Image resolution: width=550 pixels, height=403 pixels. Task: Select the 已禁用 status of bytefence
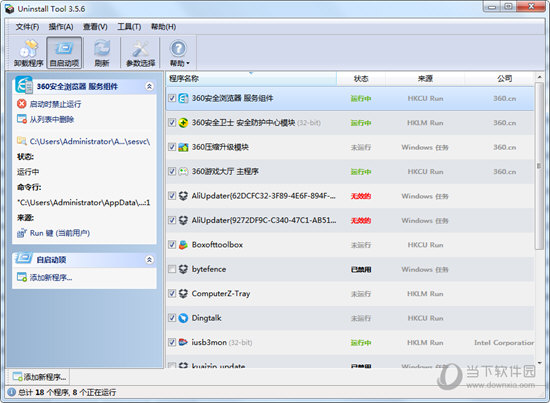pos(361,269)
